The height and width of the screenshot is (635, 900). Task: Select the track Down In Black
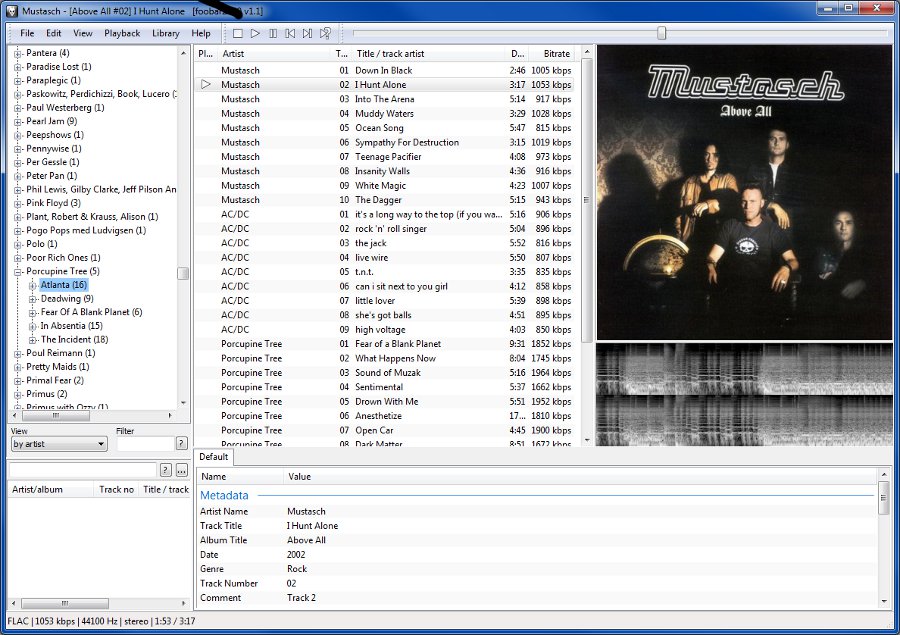pos(383,70)
